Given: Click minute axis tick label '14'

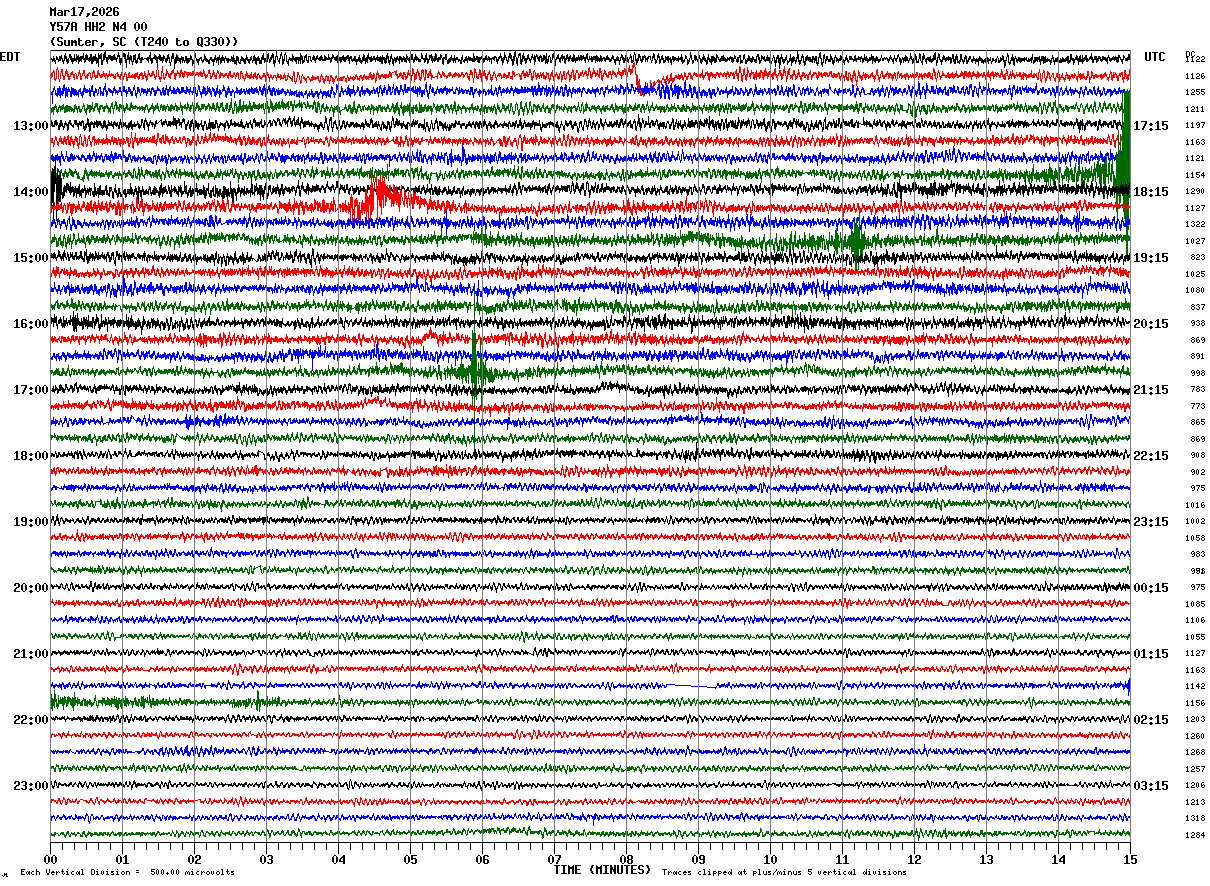Looking at the screenshot, I should (1058, 859).
